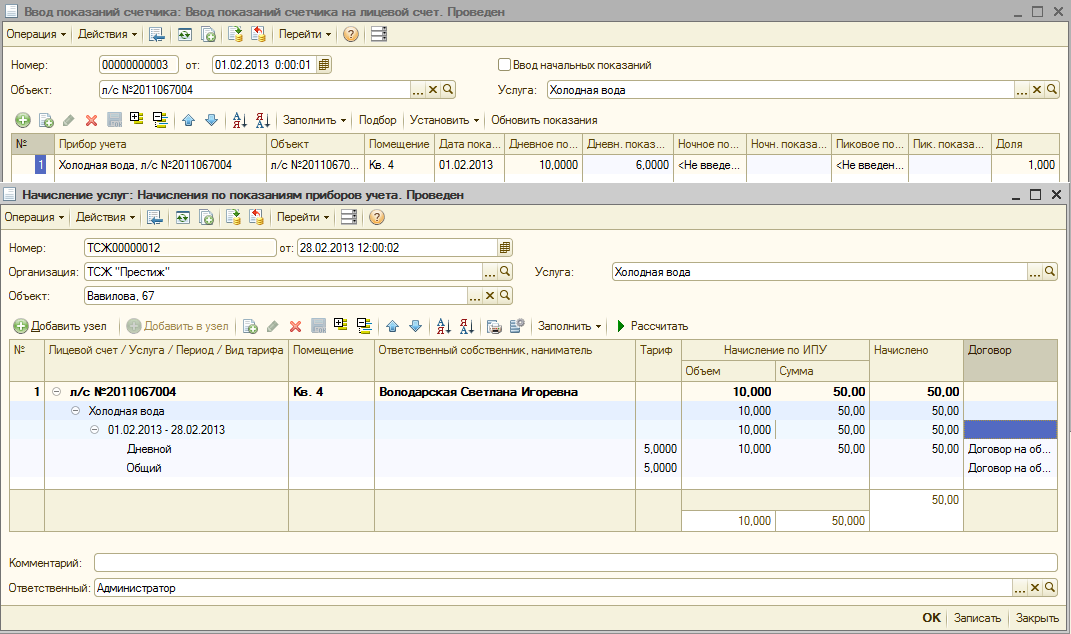Click 'Обновить показания' button
The width and height of the screenshot is (1071, 634).
(544, 120)
